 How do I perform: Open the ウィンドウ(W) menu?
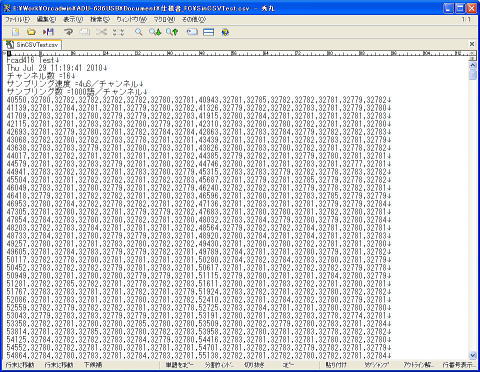[131, 20]
